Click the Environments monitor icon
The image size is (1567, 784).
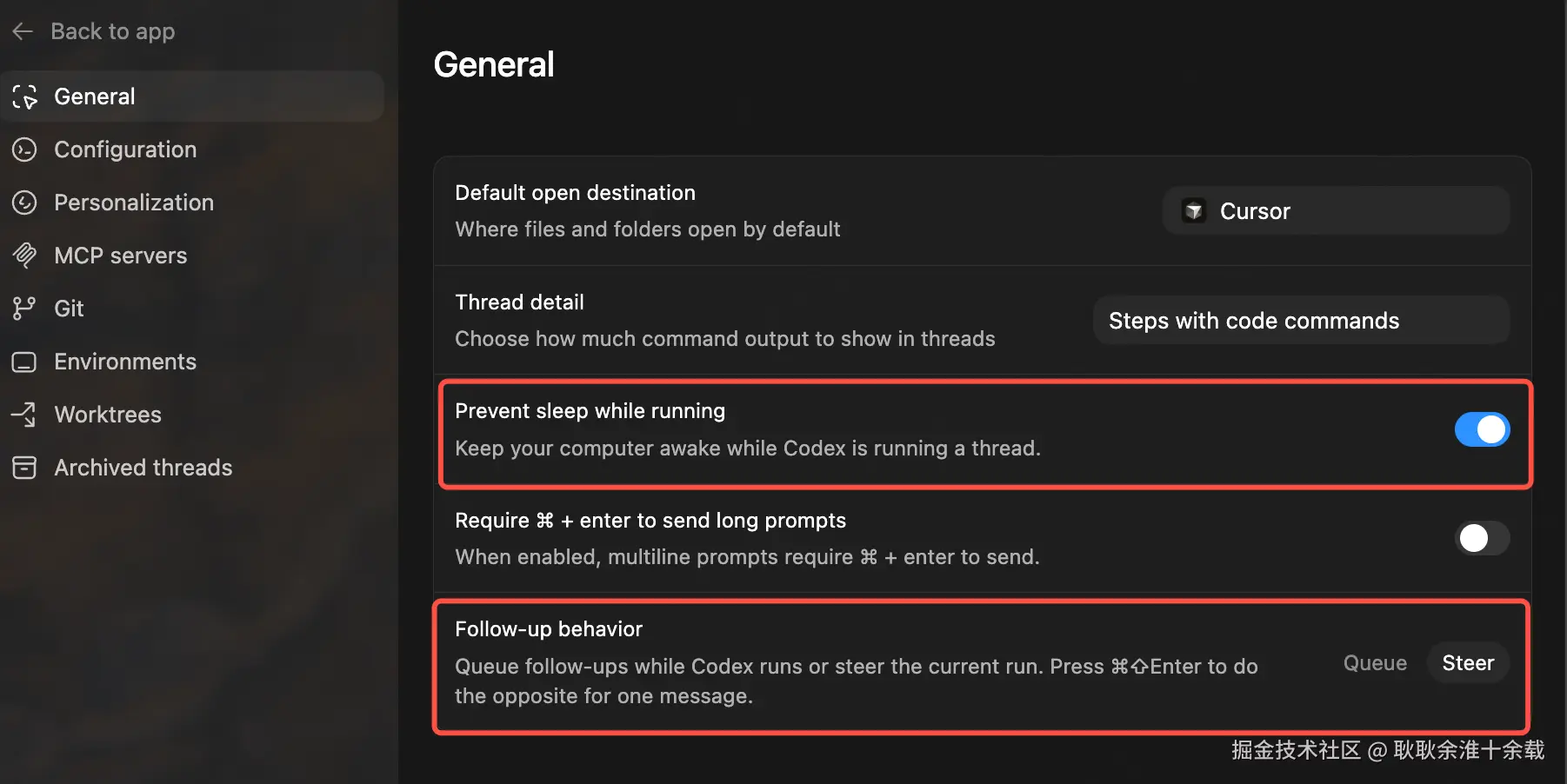click(24, 362)
